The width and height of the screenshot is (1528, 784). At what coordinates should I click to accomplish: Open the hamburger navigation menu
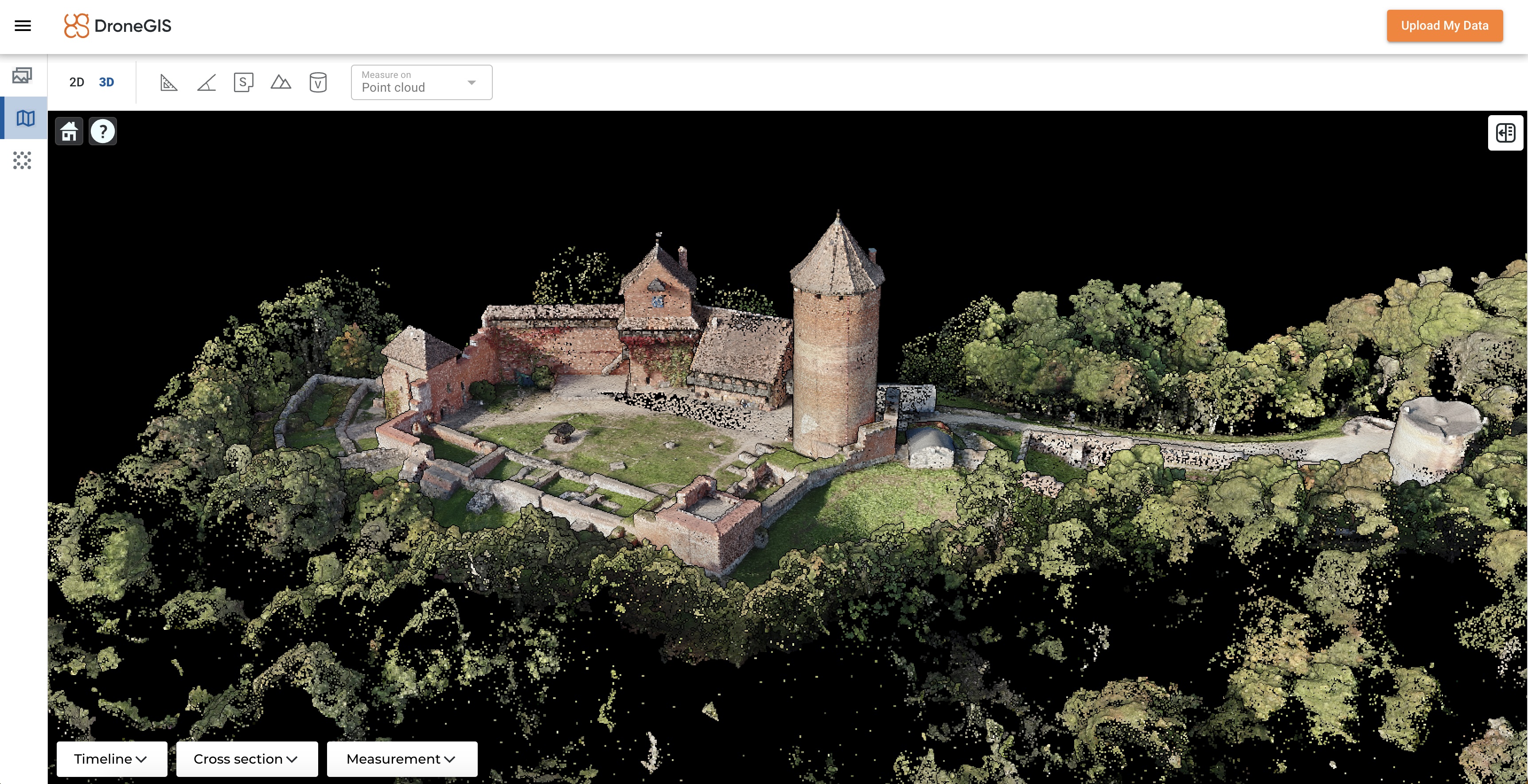[23, 26]
